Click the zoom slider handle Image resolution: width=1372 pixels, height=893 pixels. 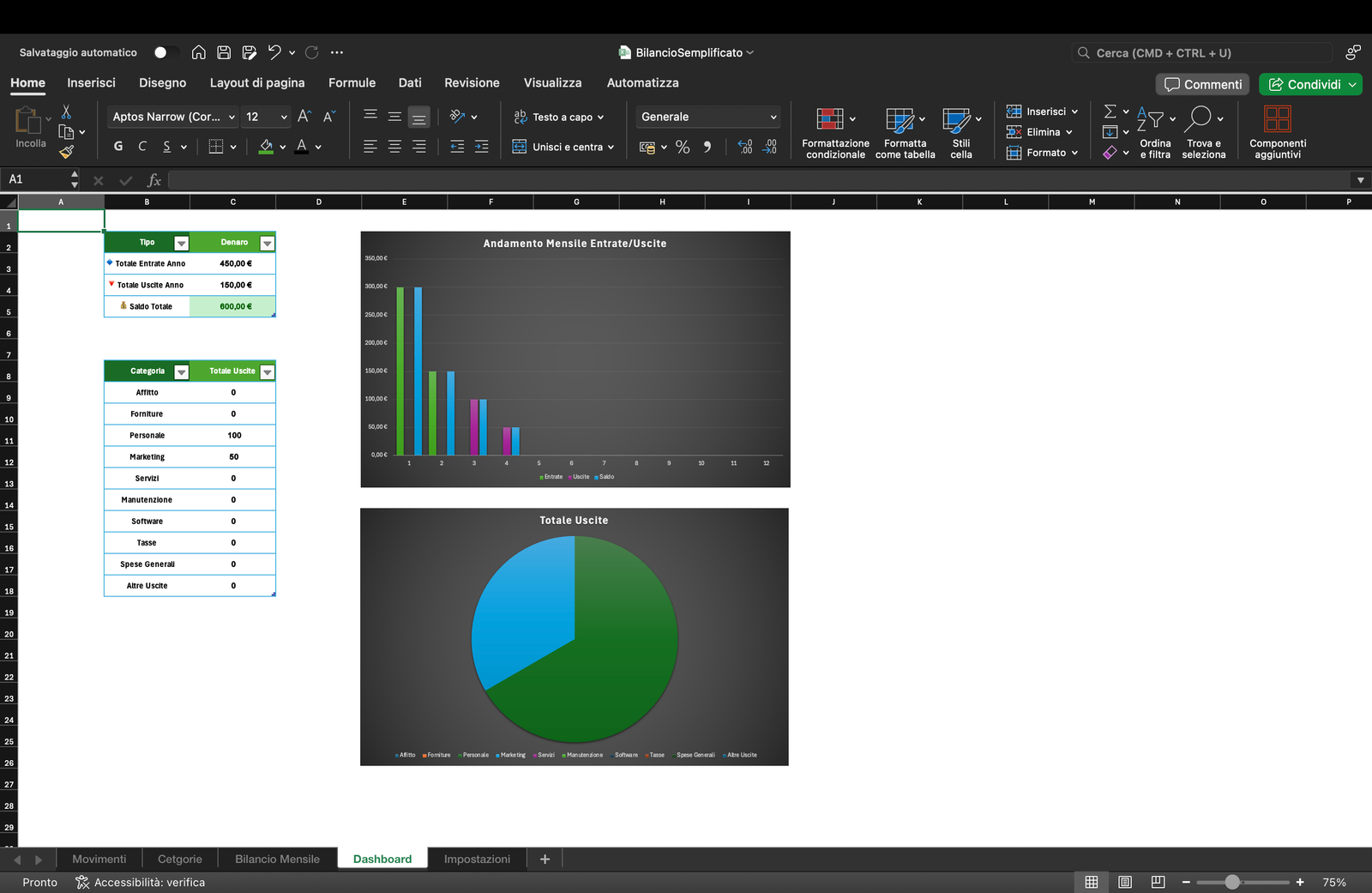1232,882
